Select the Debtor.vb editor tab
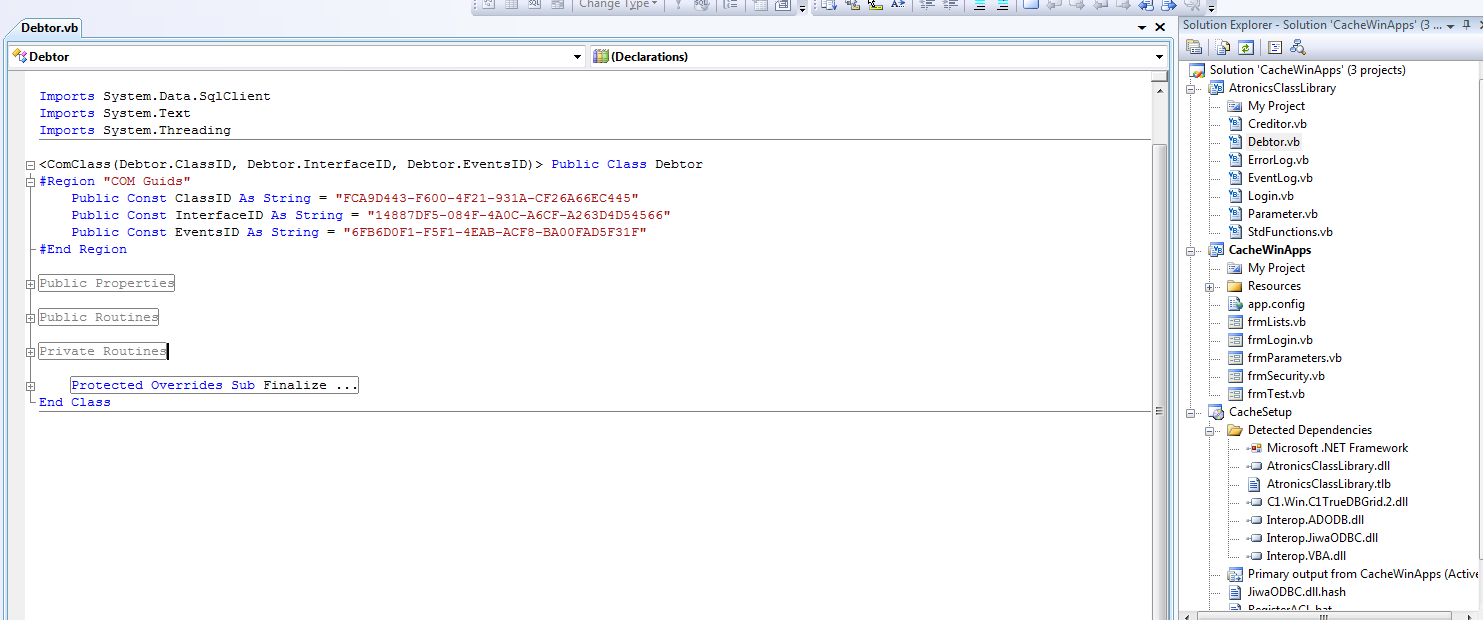The image size is (1483, 620). coord(50,28)
